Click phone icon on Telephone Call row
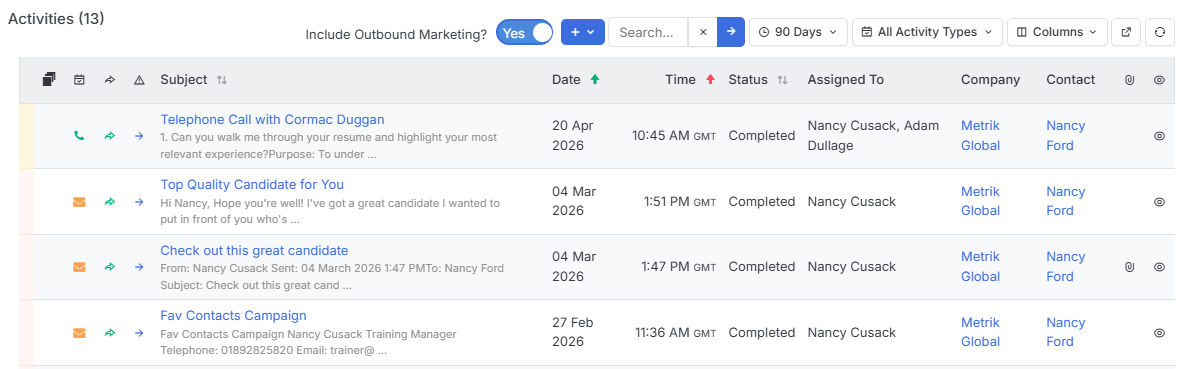Viewport: 1200px width, 369px height. click(x=79, y=136)
